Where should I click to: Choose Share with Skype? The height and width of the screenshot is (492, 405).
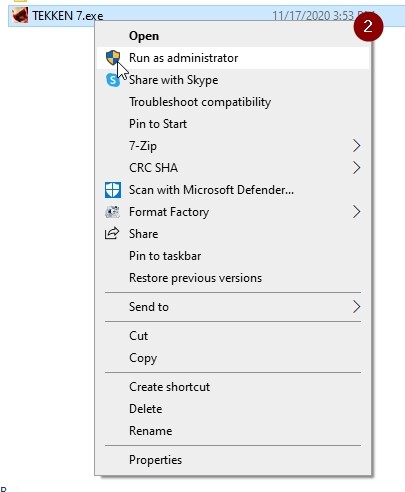233,80
